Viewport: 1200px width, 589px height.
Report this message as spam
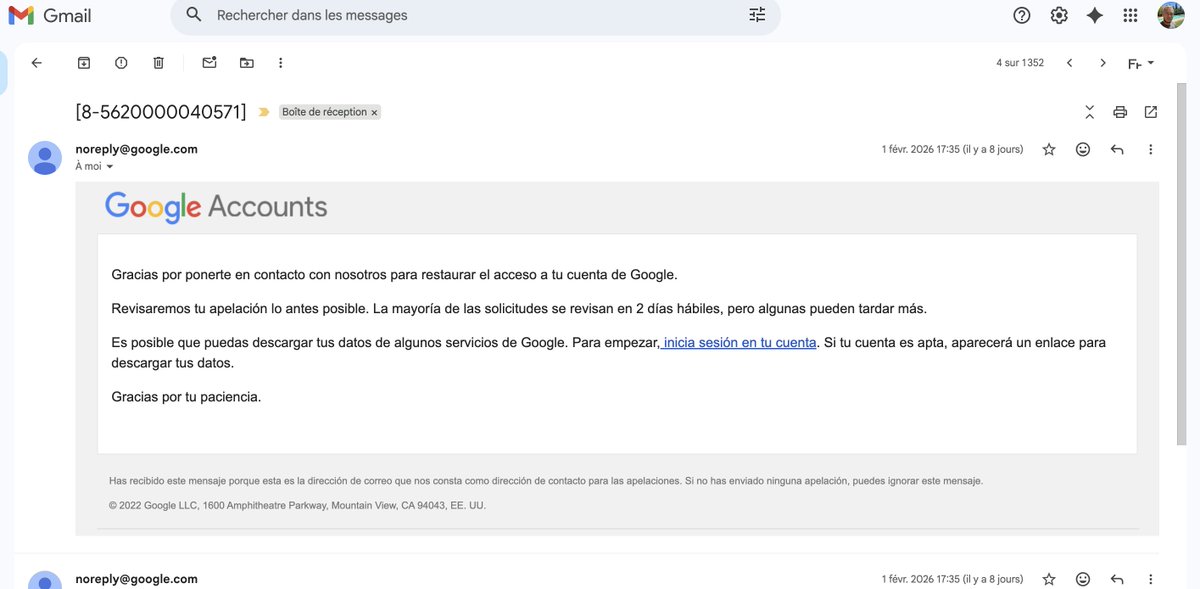(x=121, y=63)
